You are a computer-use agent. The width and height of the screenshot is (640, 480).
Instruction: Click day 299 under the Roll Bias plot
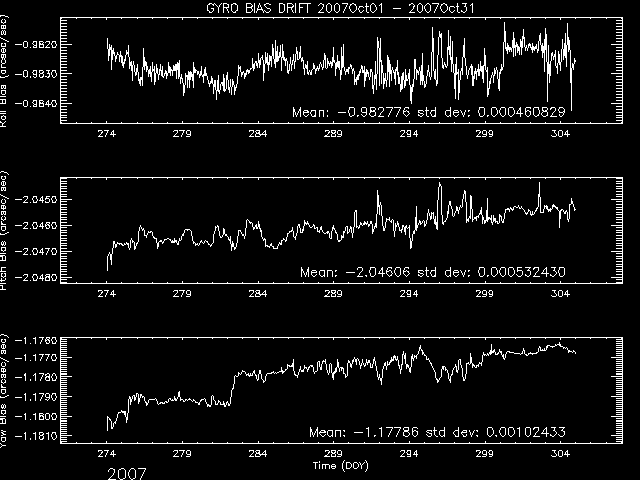point(484,133)
